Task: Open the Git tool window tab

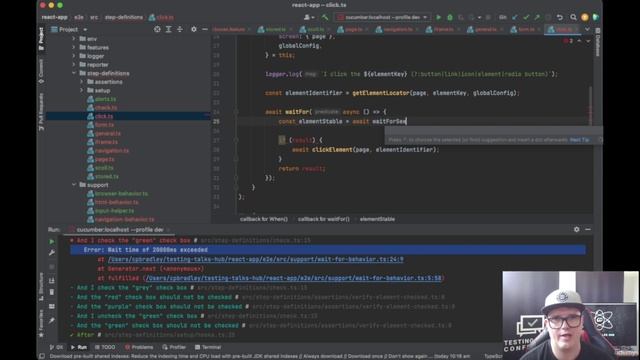Action: [x=56, y=347]
